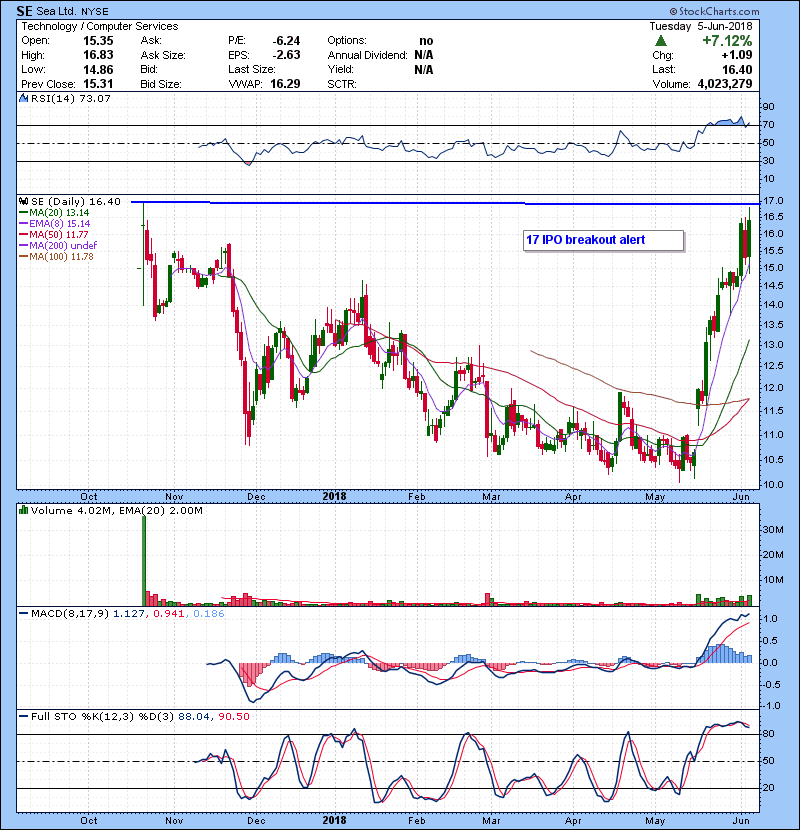Viewport: 800px width, 830px height.
Task: Click the +7.12% percent change value
Action: (x=726, y=41)
